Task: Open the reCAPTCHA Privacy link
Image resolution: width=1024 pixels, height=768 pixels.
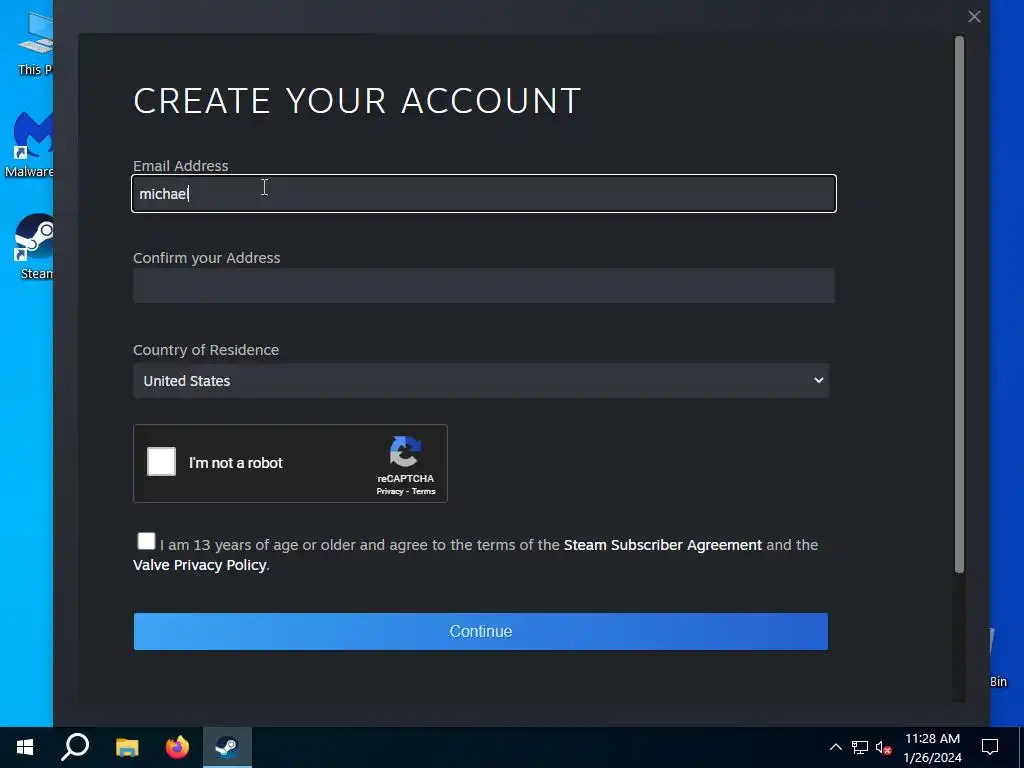Action: click(x=389, y=491)
